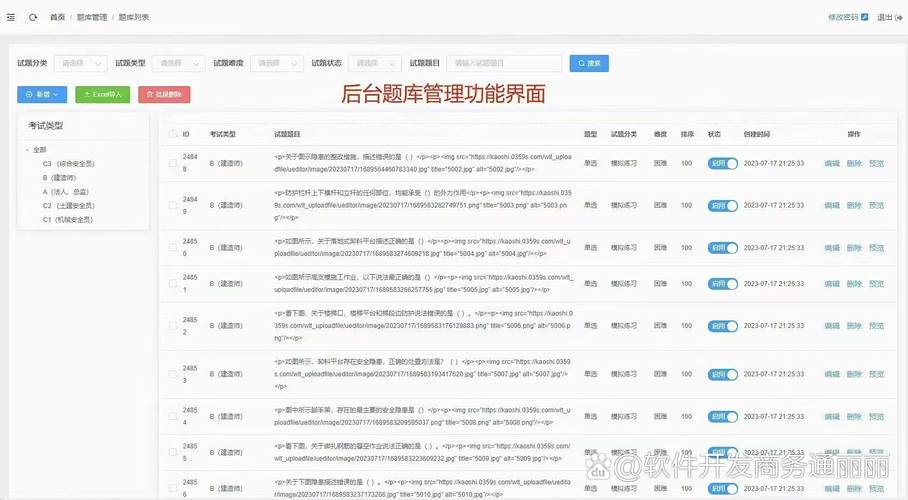Image resolution: width=908 pixels, height=500 pixels.
Task: Open 修改密码 in the top bar
Action: click(x=848, y=17)
